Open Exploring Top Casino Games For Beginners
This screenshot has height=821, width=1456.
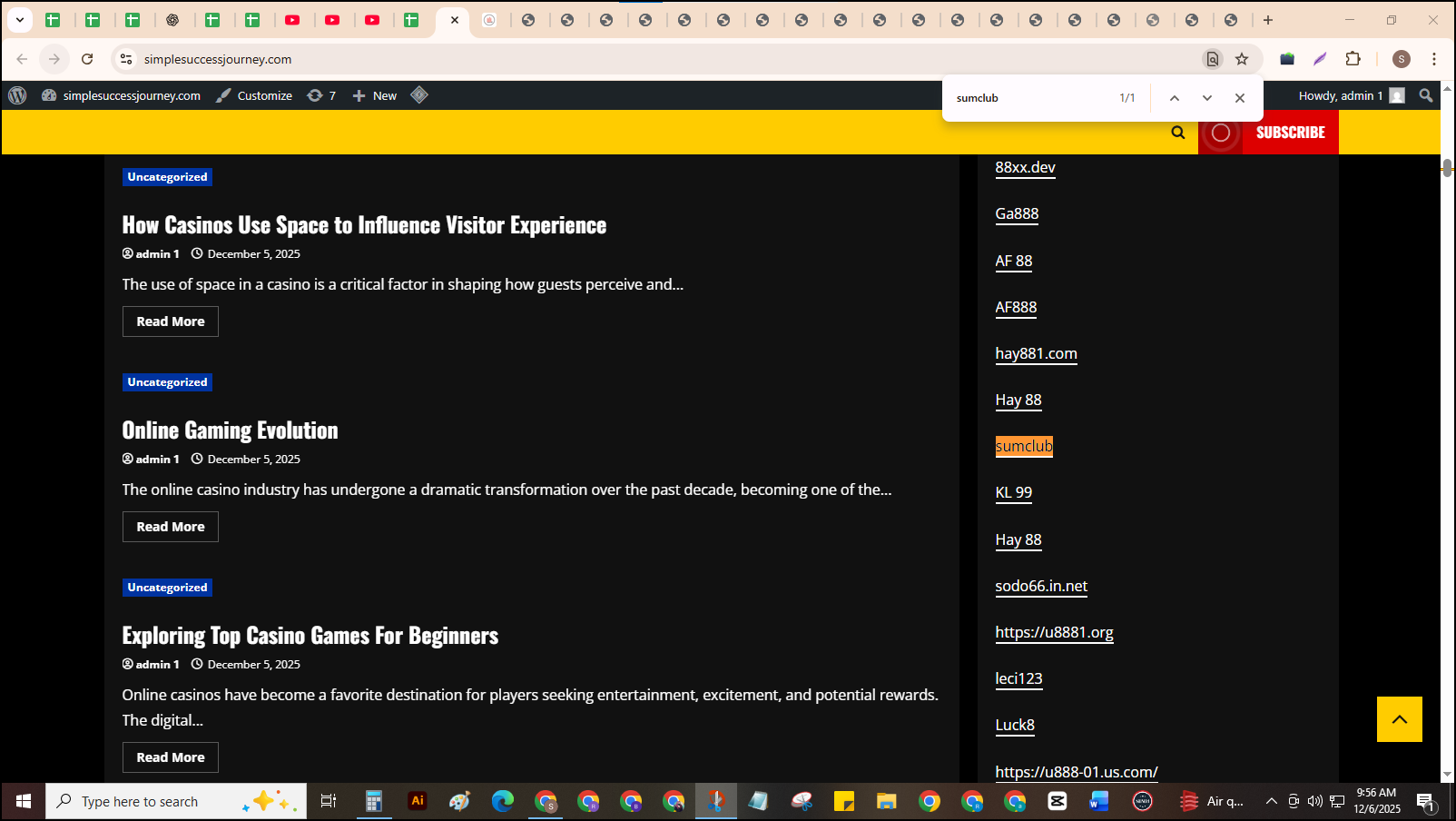coord(310,636)
